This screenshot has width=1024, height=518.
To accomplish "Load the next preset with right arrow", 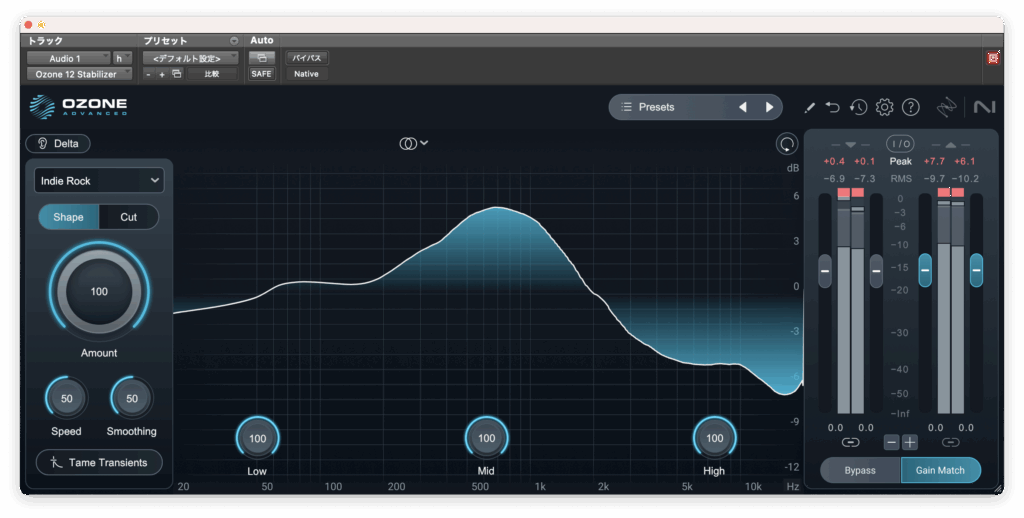I will tap(769, 107).
